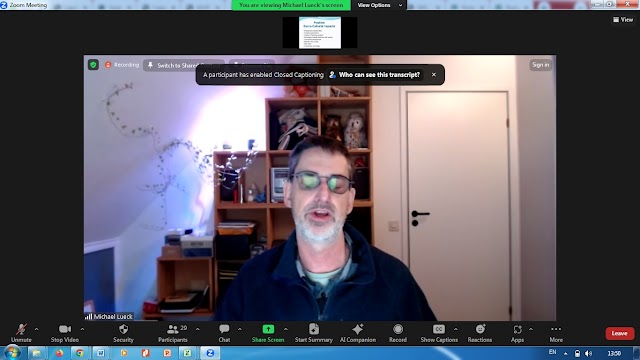Click the signal bars icon by Michael Lueck
Viewport: 640px width, 360px height.
88,316
